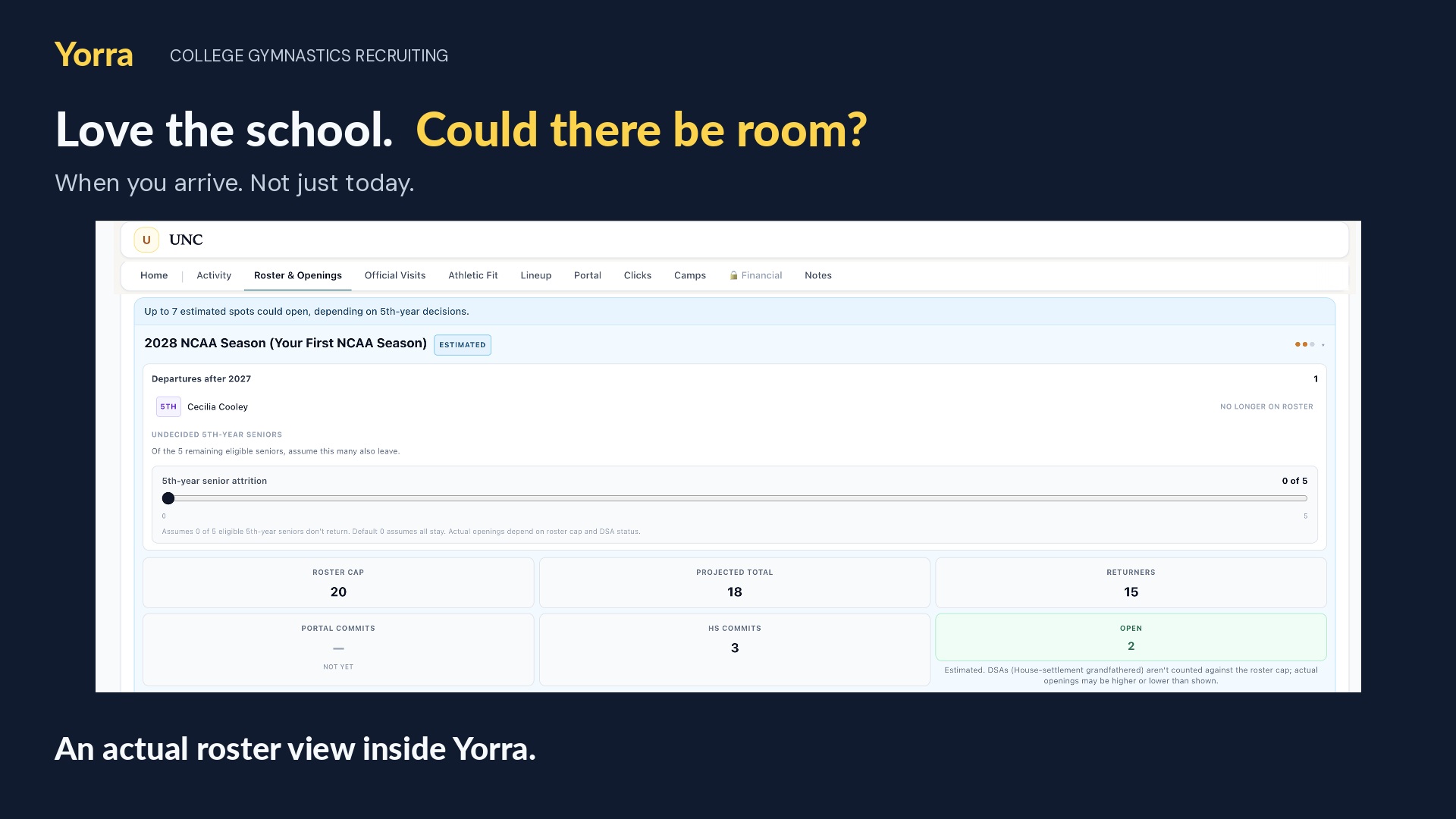Click the '5th-year senior attrition' label

coord(215,481)
